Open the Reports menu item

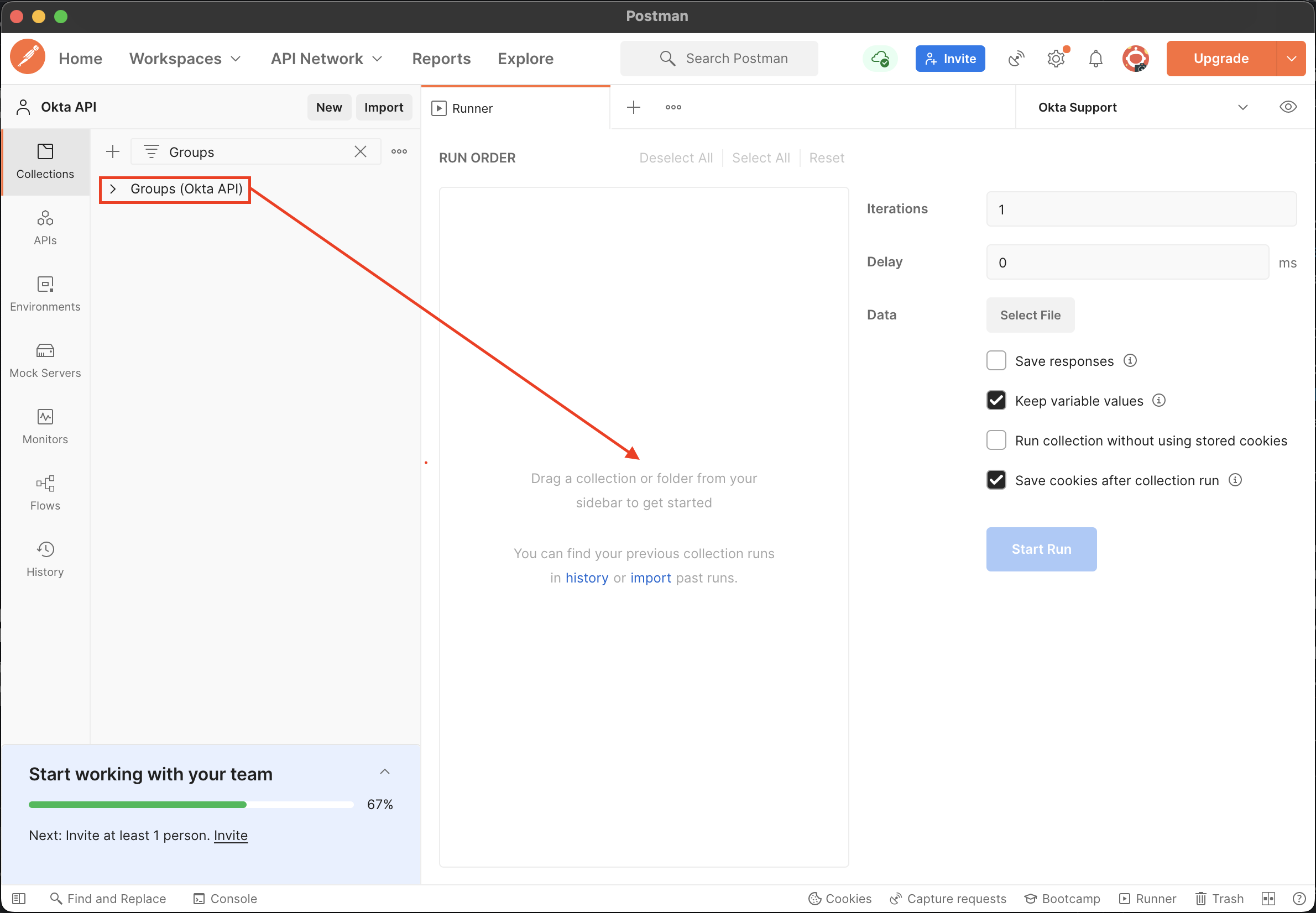tap(441, 59)
